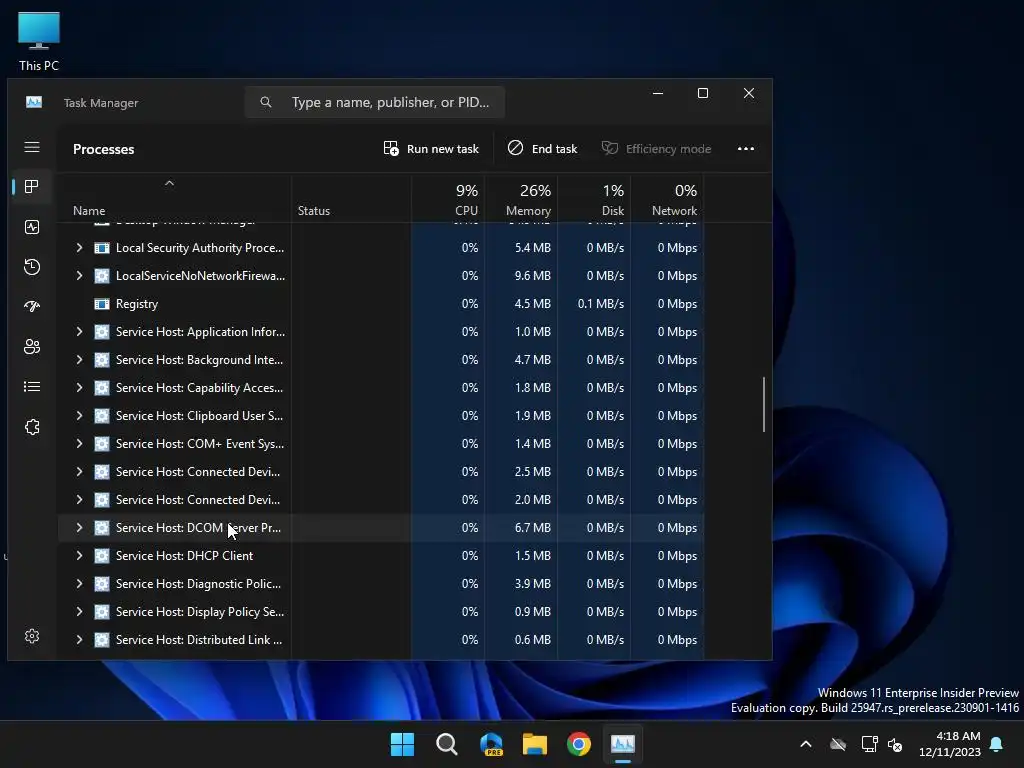This screenshot has height=768, width=1024.
Task: Show hidden system tray icons chevron
Action: pyautogui.click(x=806, y=744)
